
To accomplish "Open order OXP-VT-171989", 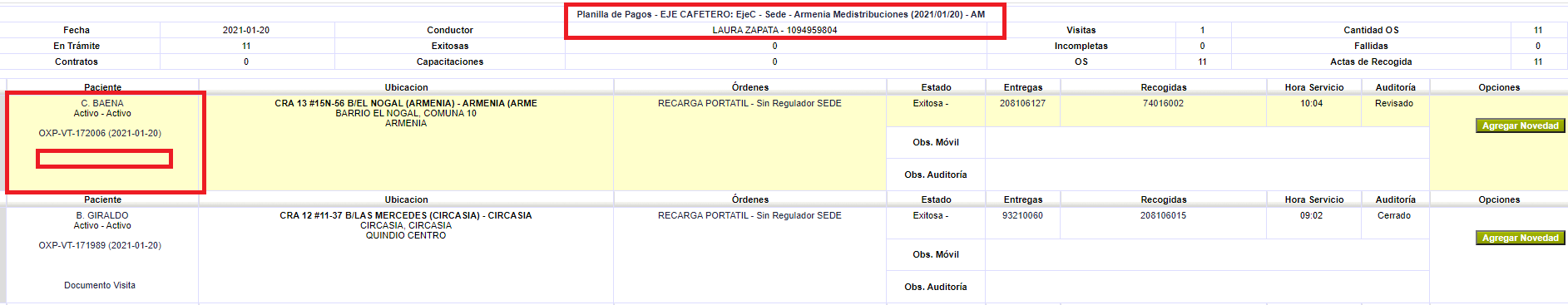I will point(100,245).
